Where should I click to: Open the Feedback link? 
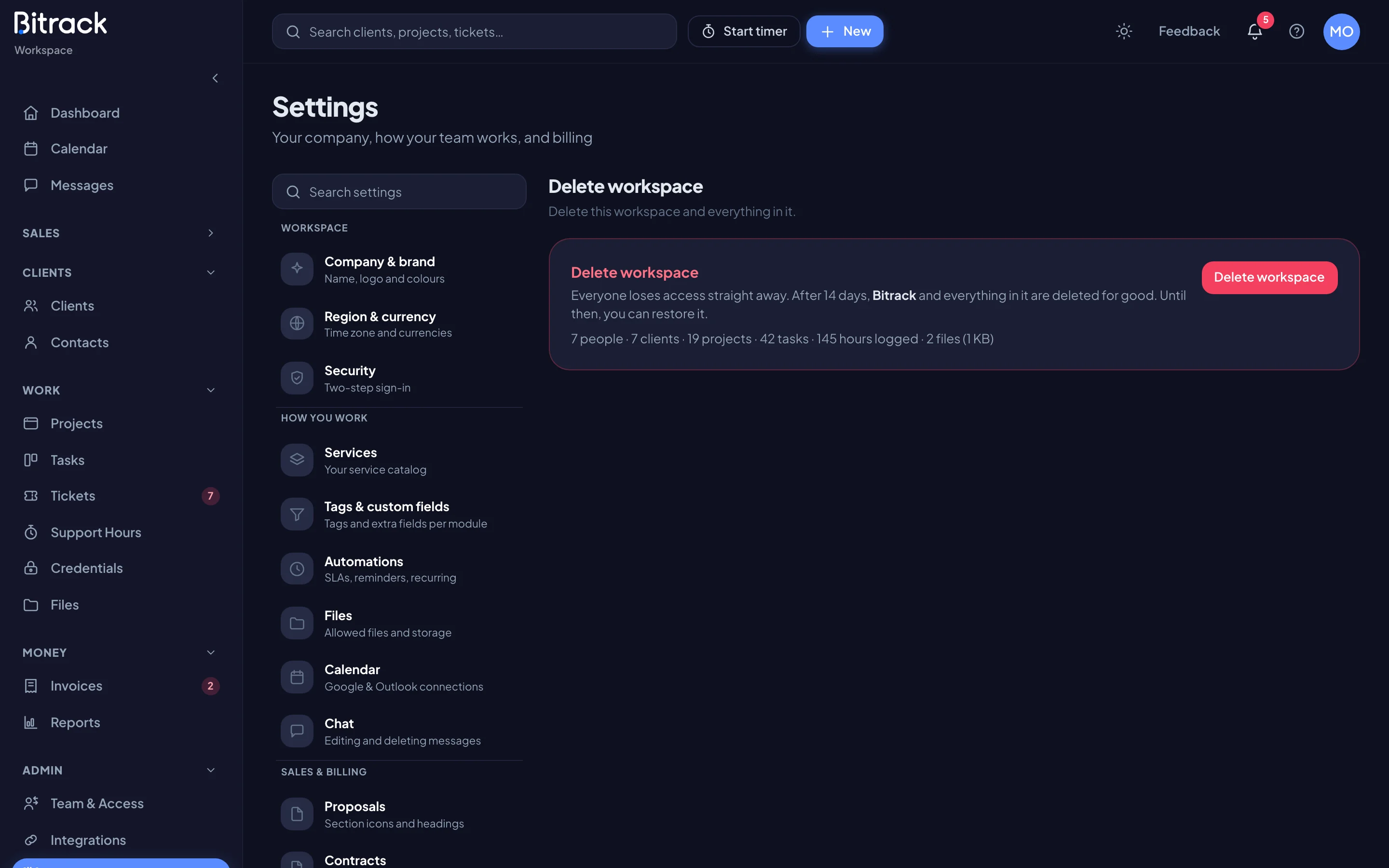[x=1189, y=31]
